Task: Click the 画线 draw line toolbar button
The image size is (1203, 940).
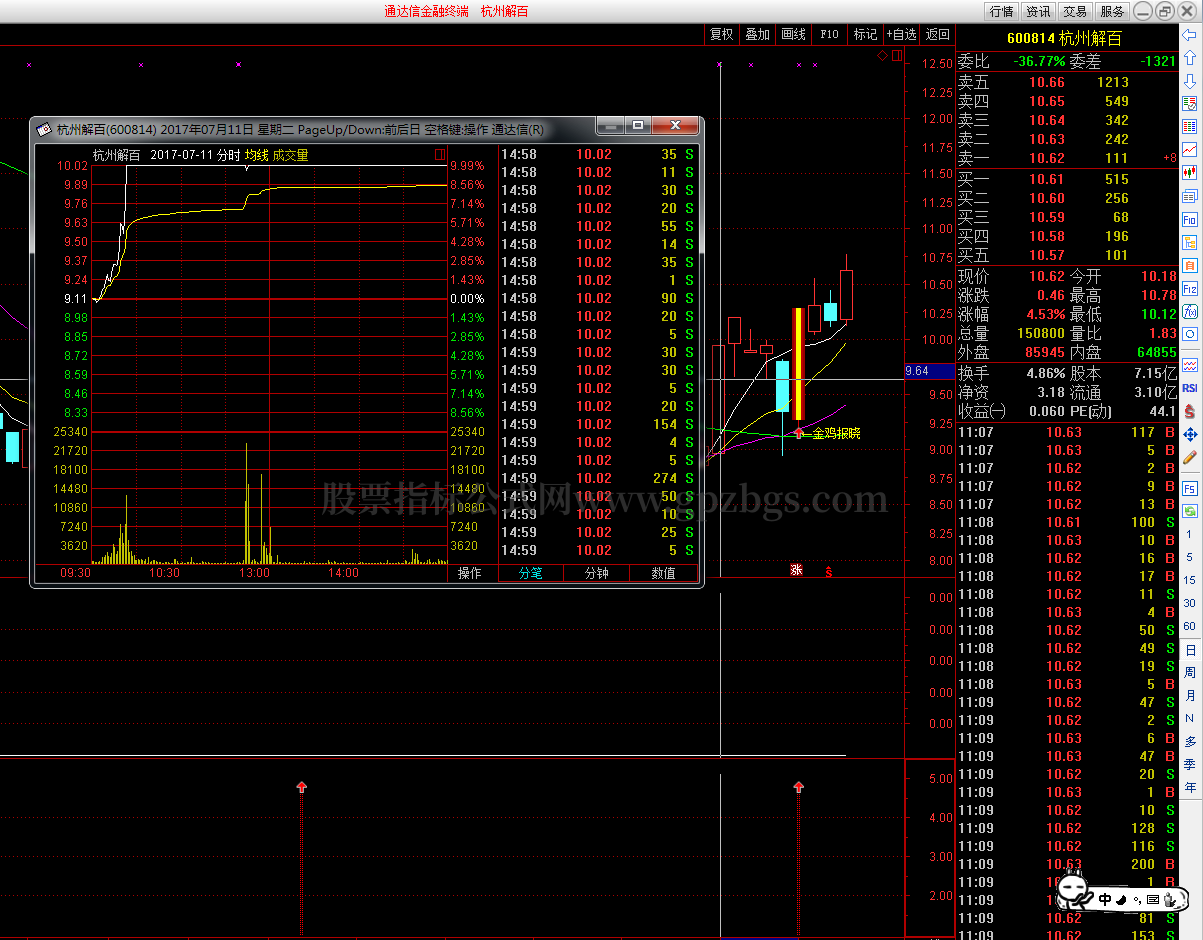Action: 793,34
